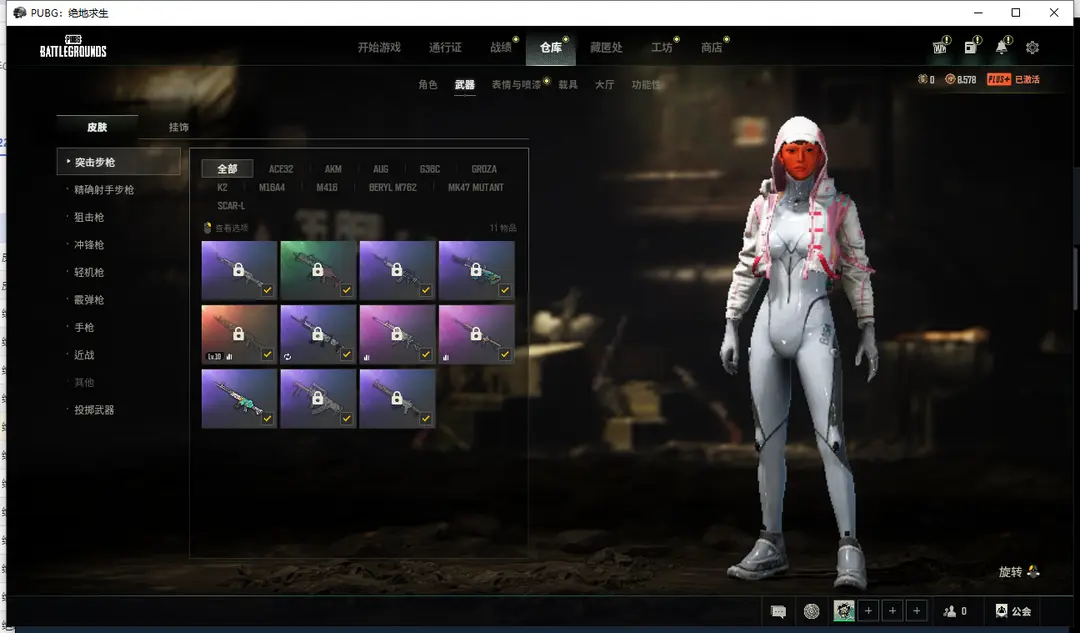Select the 狙击枪 category

click(x=89, y=217)
